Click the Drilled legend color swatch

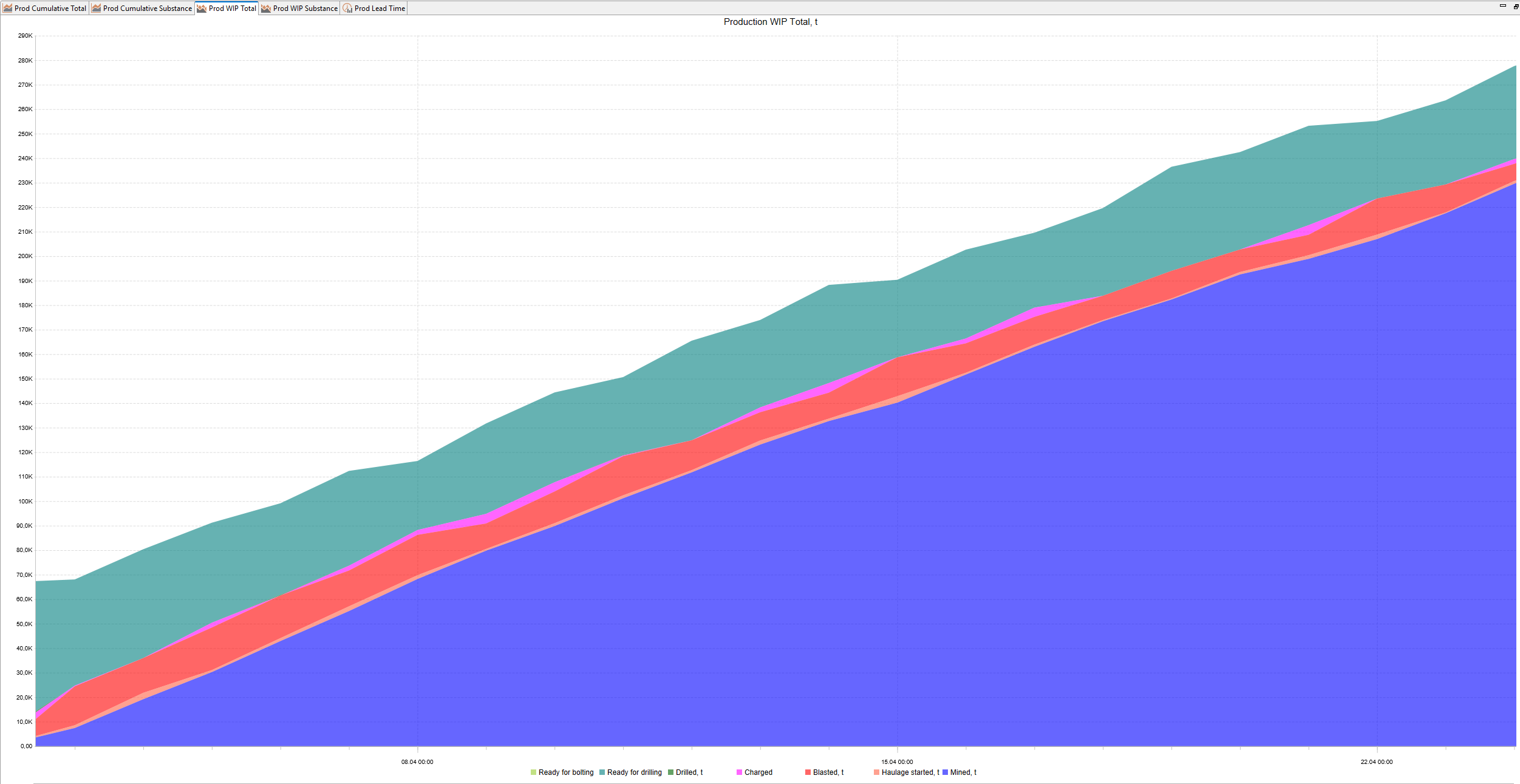pos(670,772)
